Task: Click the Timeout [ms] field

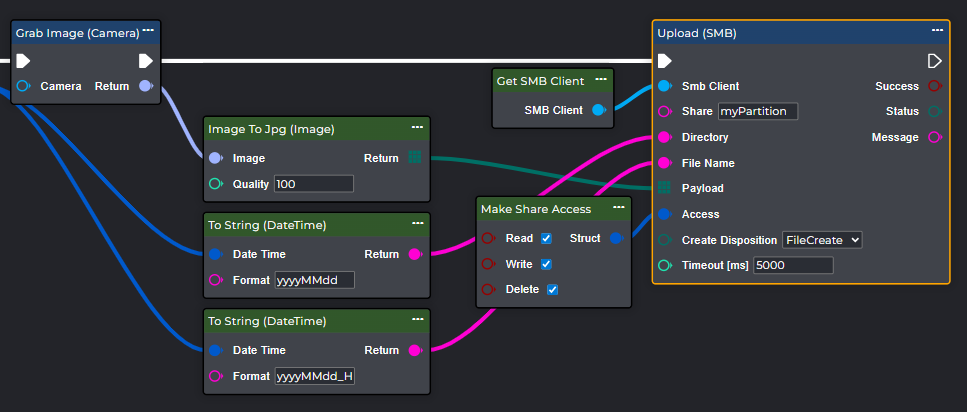Action: pos(792,265)
